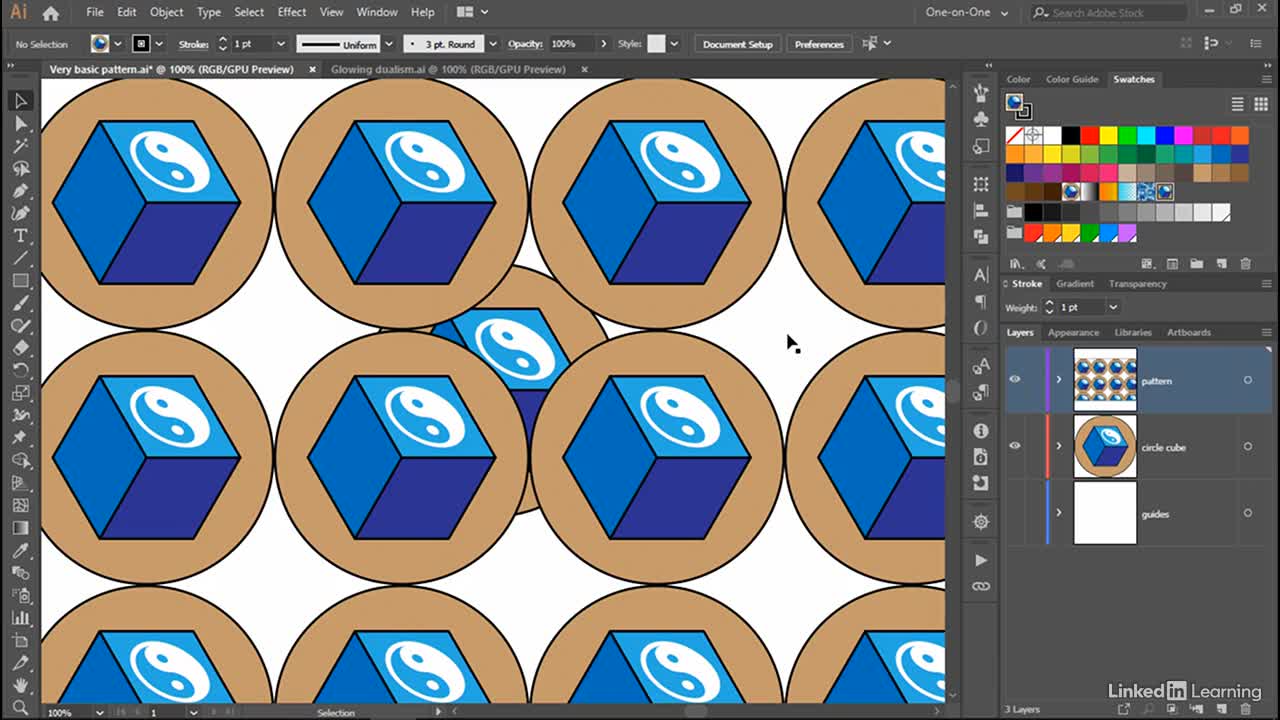This screenshot has height=720, width=1280.
Task: Pick the black swatch in the top swatch row
Action: click(x=1070, y=135)
